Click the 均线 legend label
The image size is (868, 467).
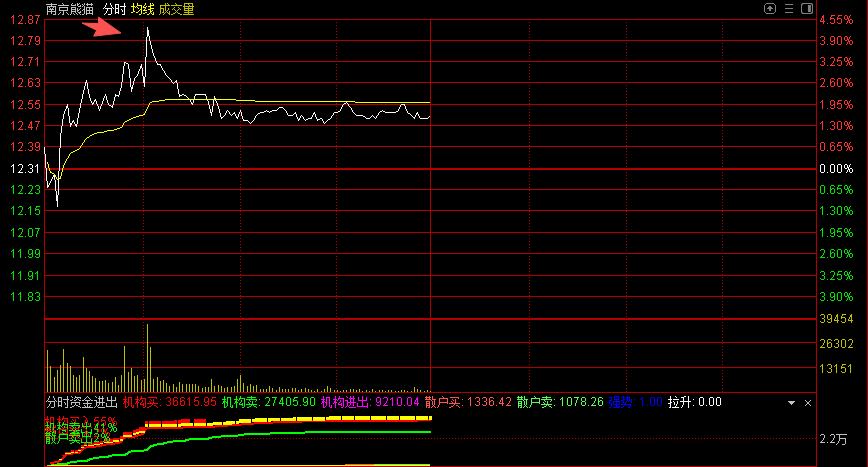click(143, 9)
